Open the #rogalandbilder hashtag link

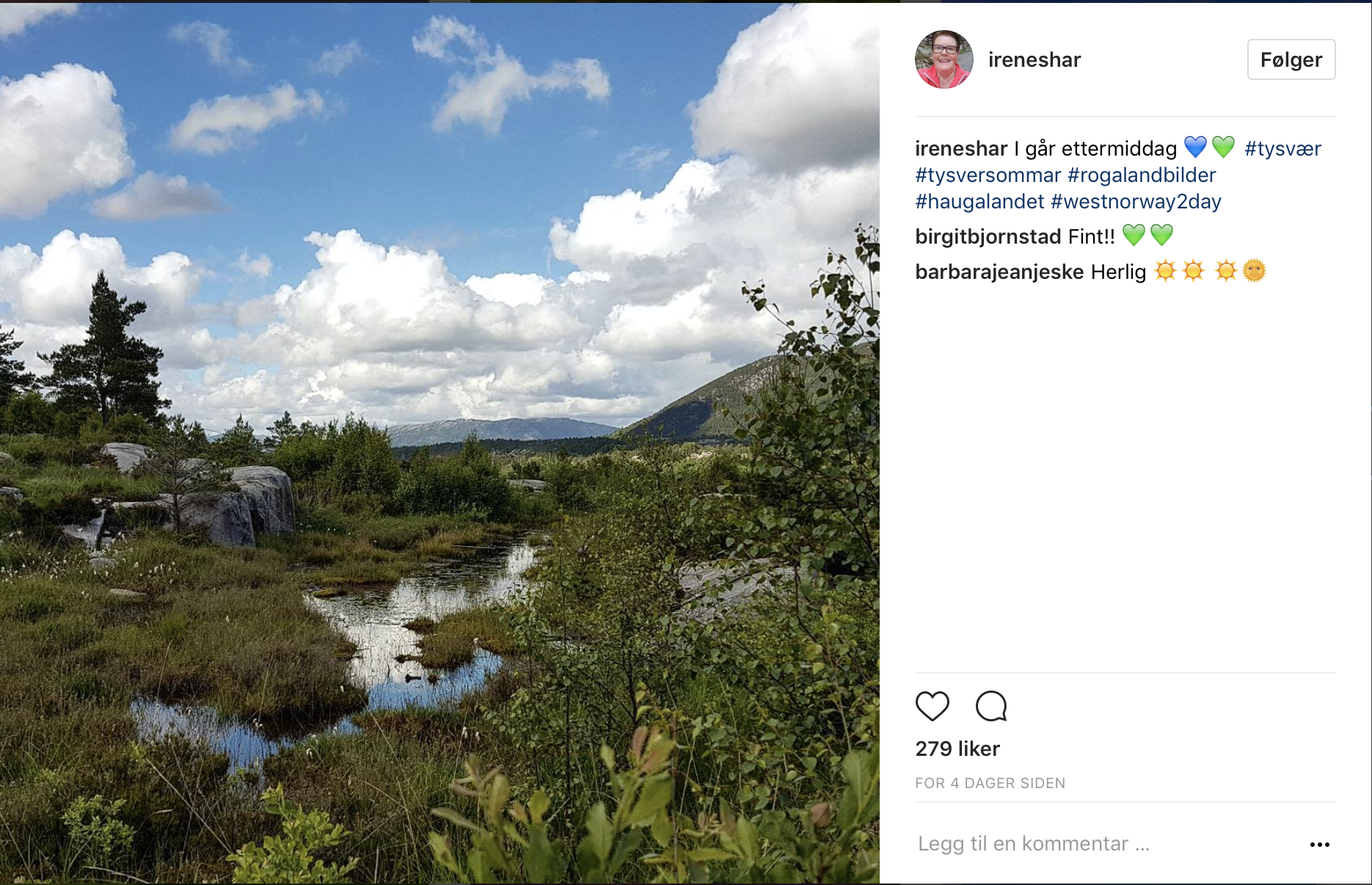pos(1141,175)
